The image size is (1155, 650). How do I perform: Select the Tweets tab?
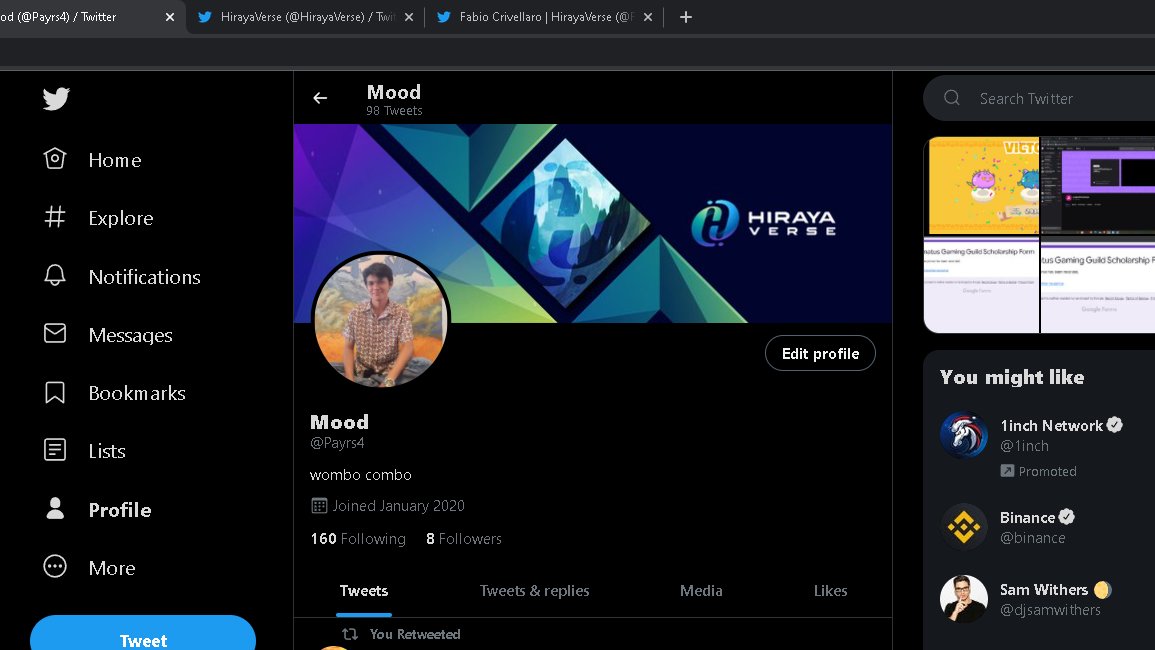pos(364,591)
